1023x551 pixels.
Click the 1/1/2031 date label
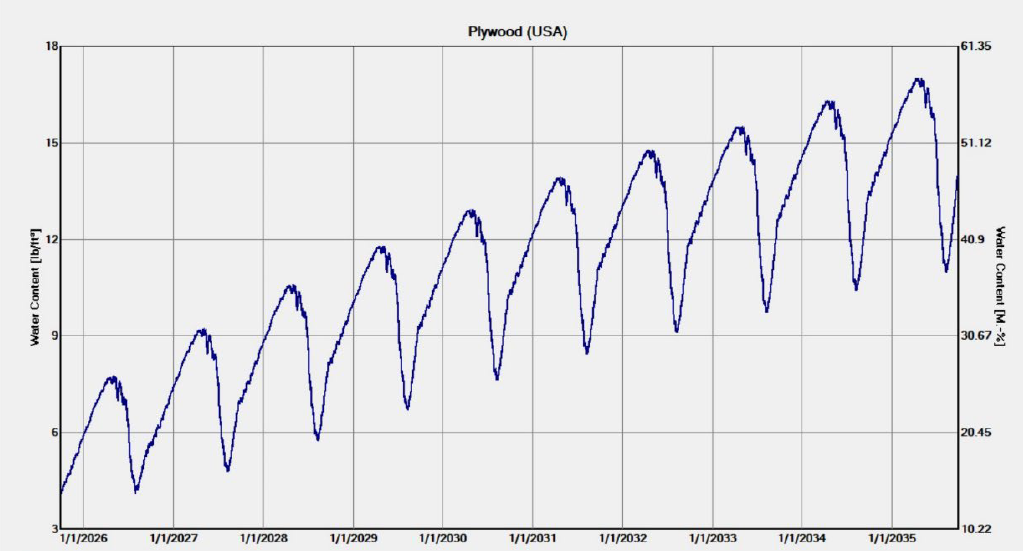pos(534,539)
